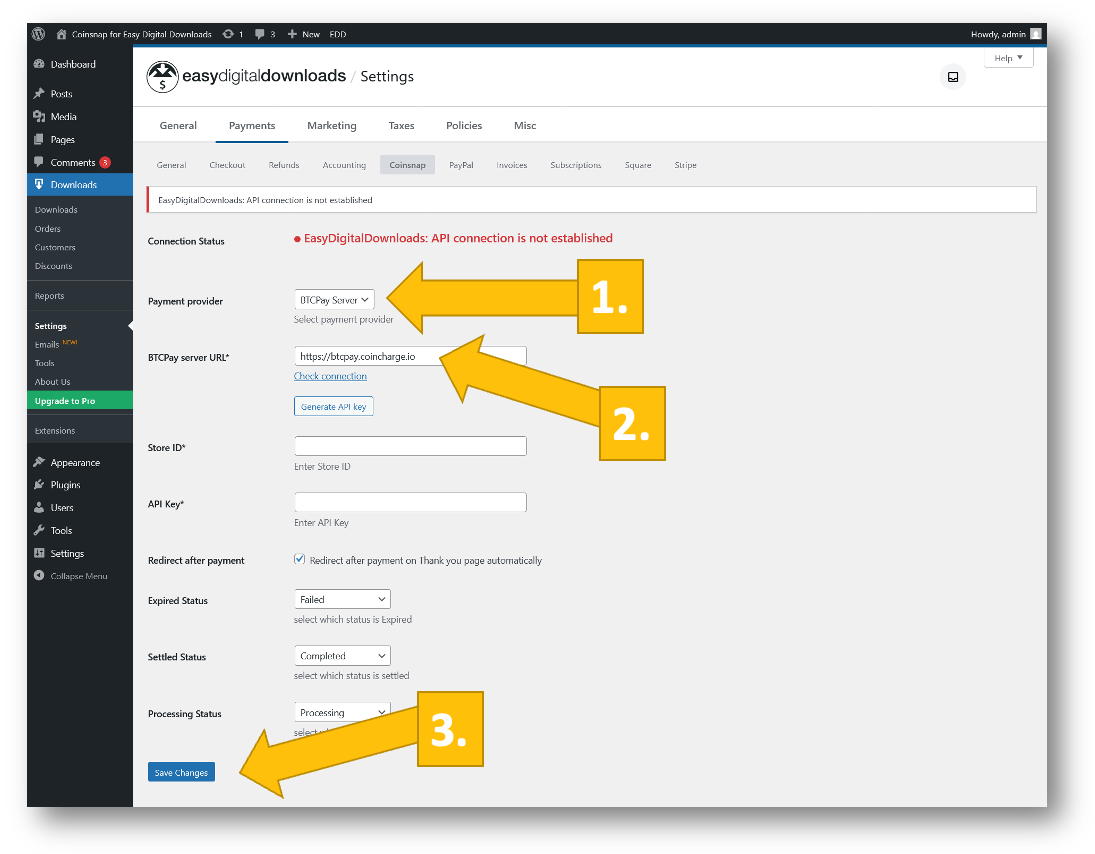
Task: Open the comments bubble in admin bar
Action: click(x=260, y=34)
